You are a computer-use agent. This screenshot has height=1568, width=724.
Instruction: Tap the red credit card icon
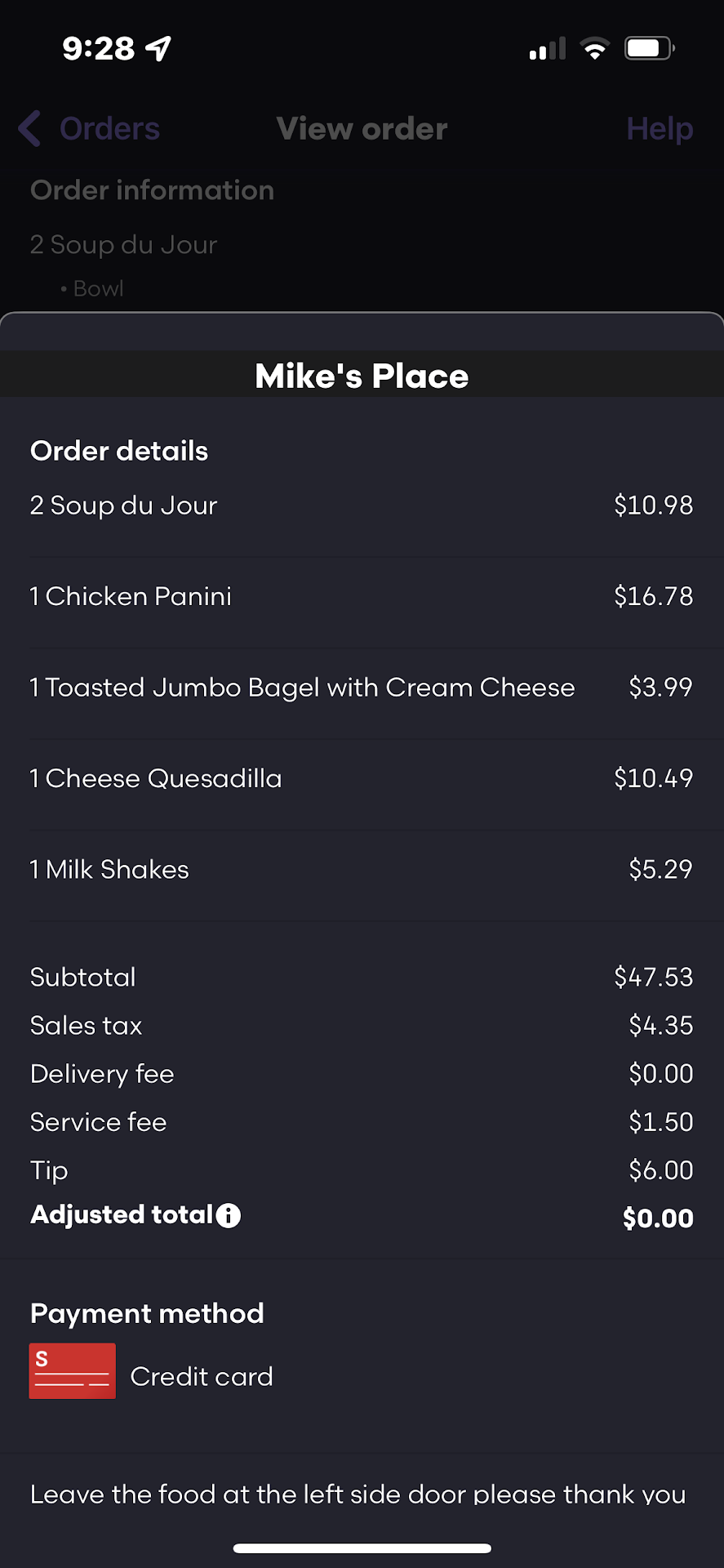coord(72,1371)
